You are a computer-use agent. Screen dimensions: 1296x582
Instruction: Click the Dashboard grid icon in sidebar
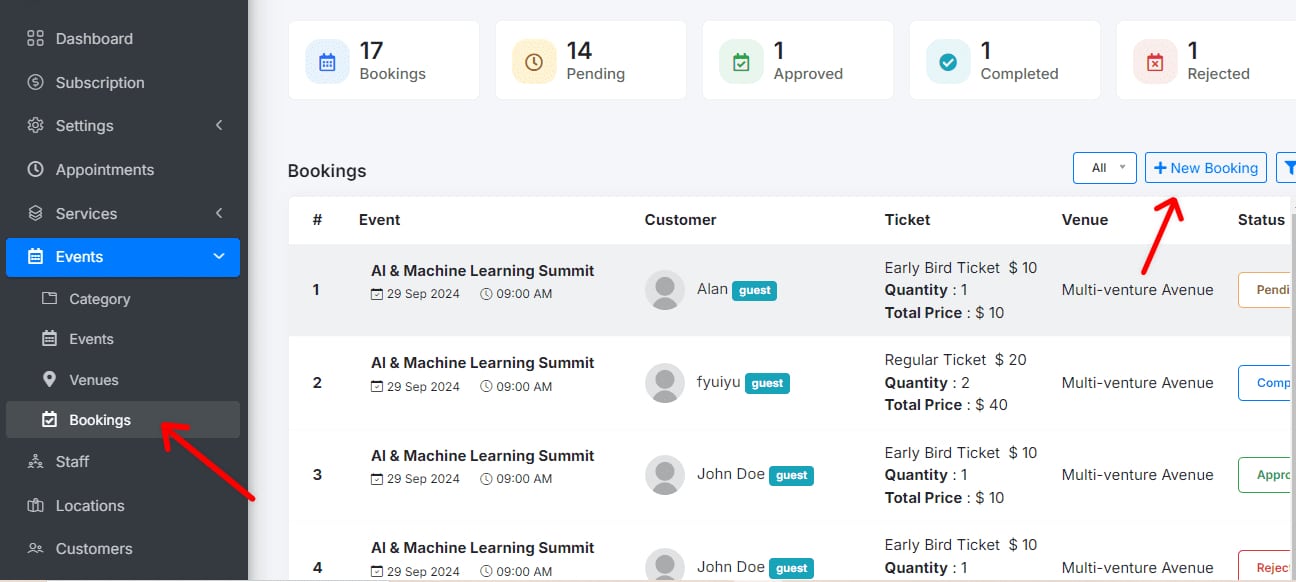pos(36,39)
